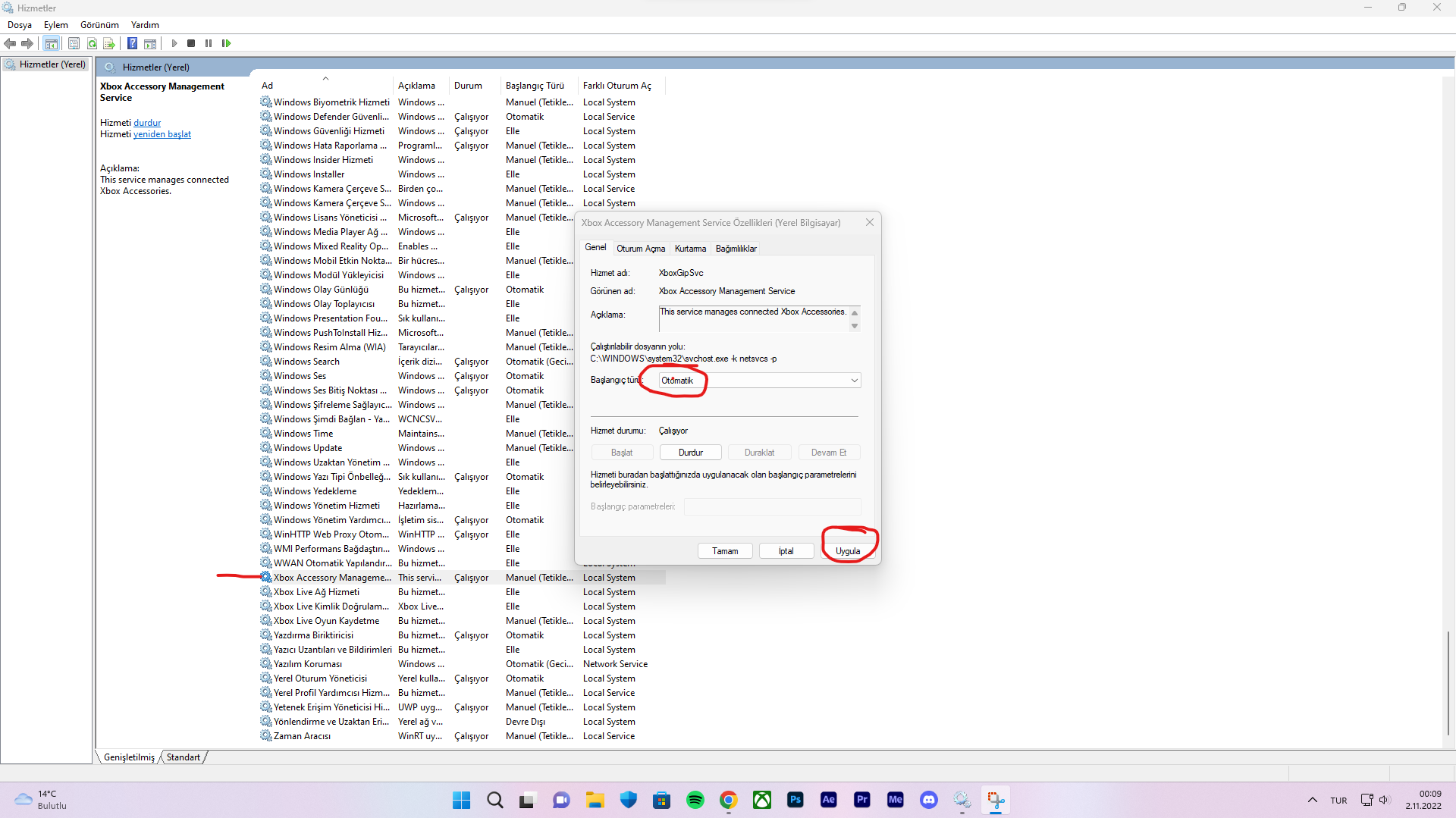The height and width of the screenshot is (818, 1456).
Task: Select the Windows Time service row
Action: point(463,434)
